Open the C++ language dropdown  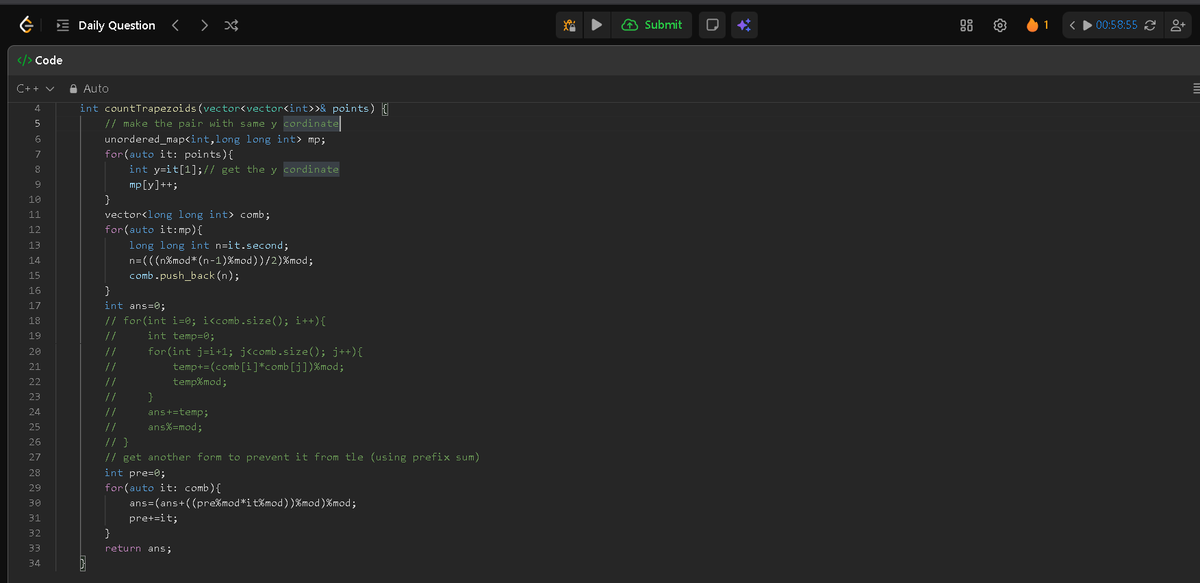34,89
